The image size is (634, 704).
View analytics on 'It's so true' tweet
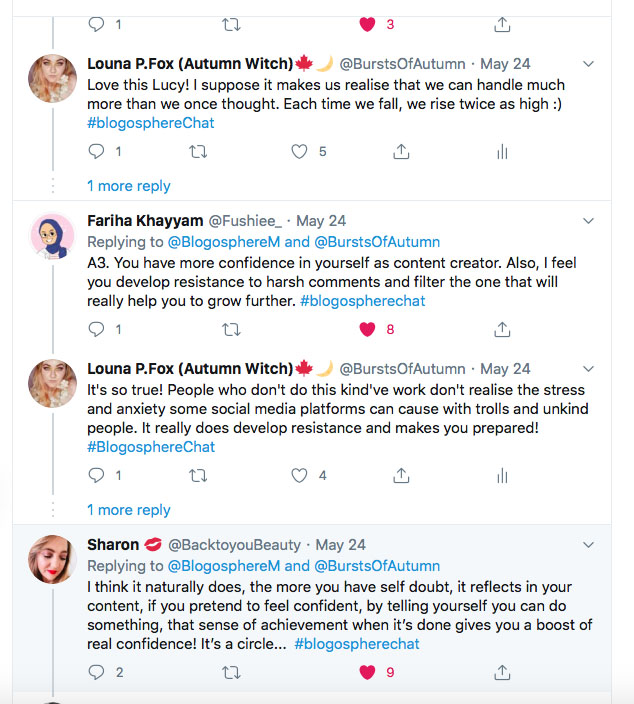coord(502,475)
